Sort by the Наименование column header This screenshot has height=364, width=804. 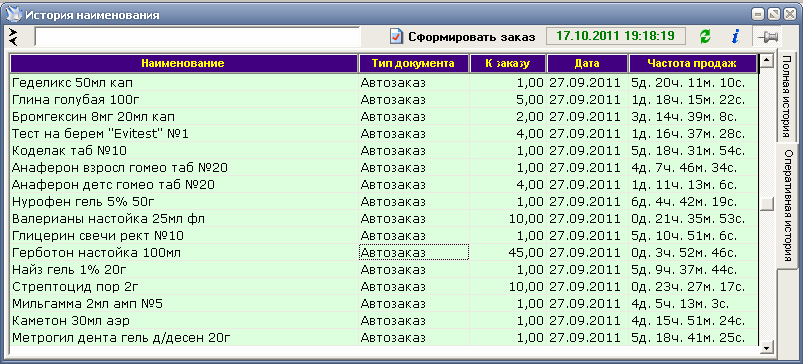pyautogui.click(x=184, y=64)
